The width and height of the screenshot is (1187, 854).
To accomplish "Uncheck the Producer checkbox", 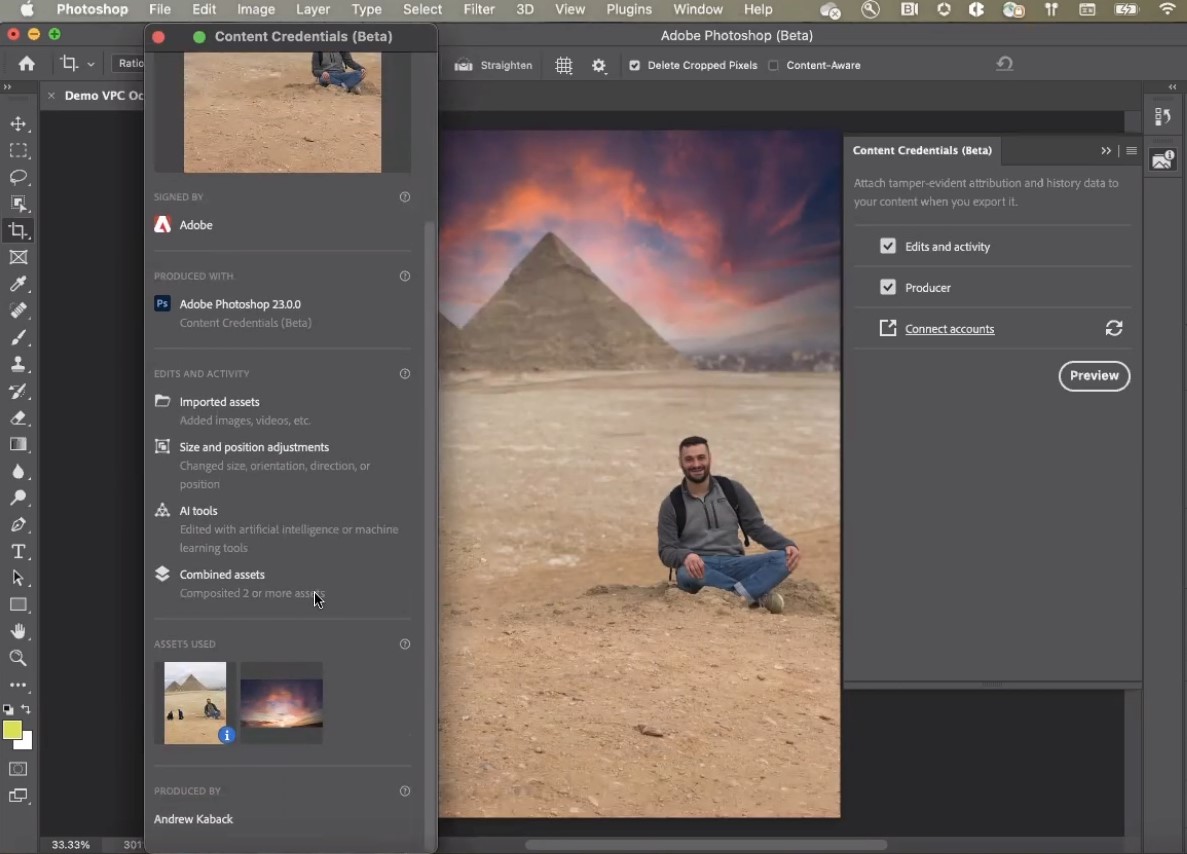I will [x=888, y=287].
